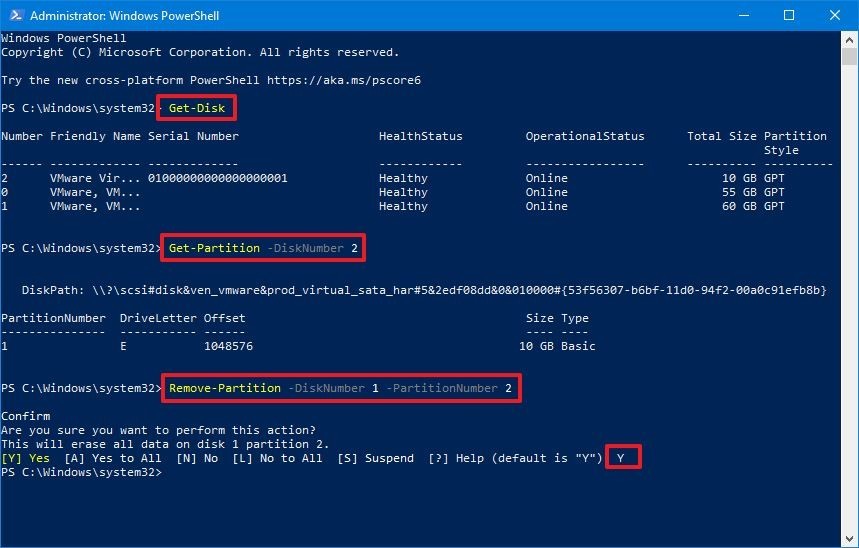Click the disk serial number 01000000000000000001
Screen dimensions: 859x548
point(217,178)
